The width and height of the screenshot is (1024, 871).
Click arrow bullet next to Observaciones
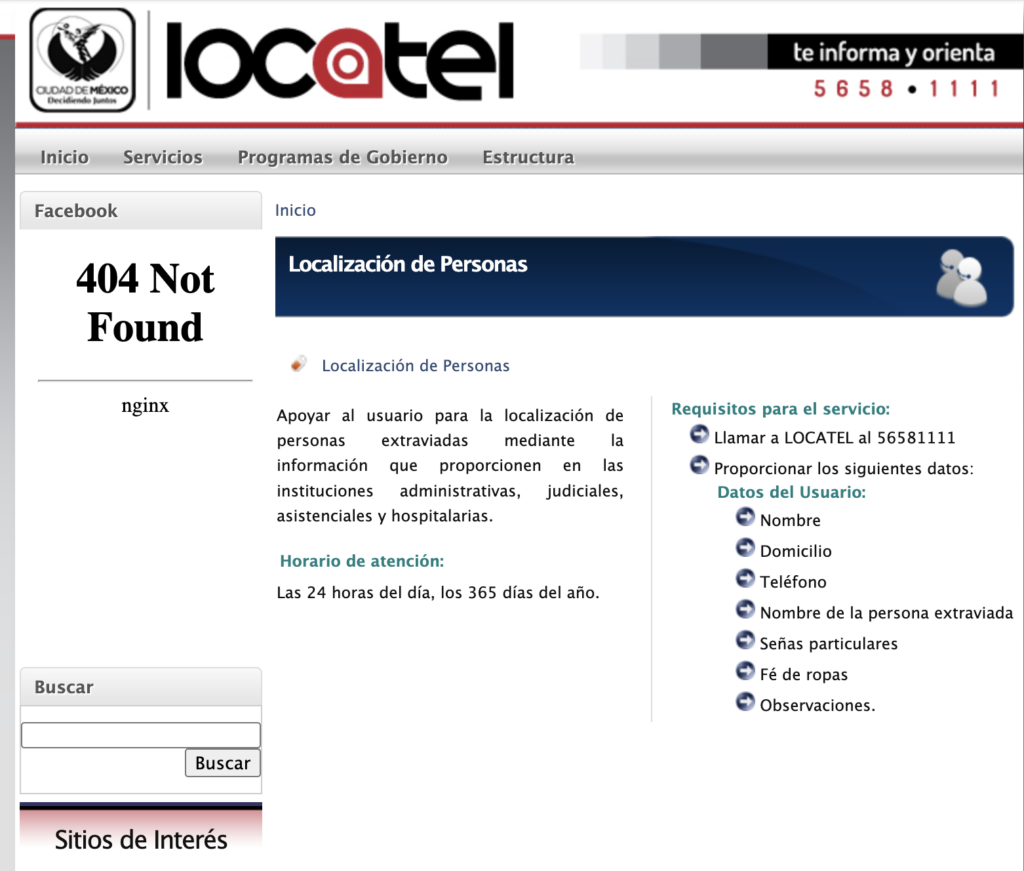pos(745,703)
